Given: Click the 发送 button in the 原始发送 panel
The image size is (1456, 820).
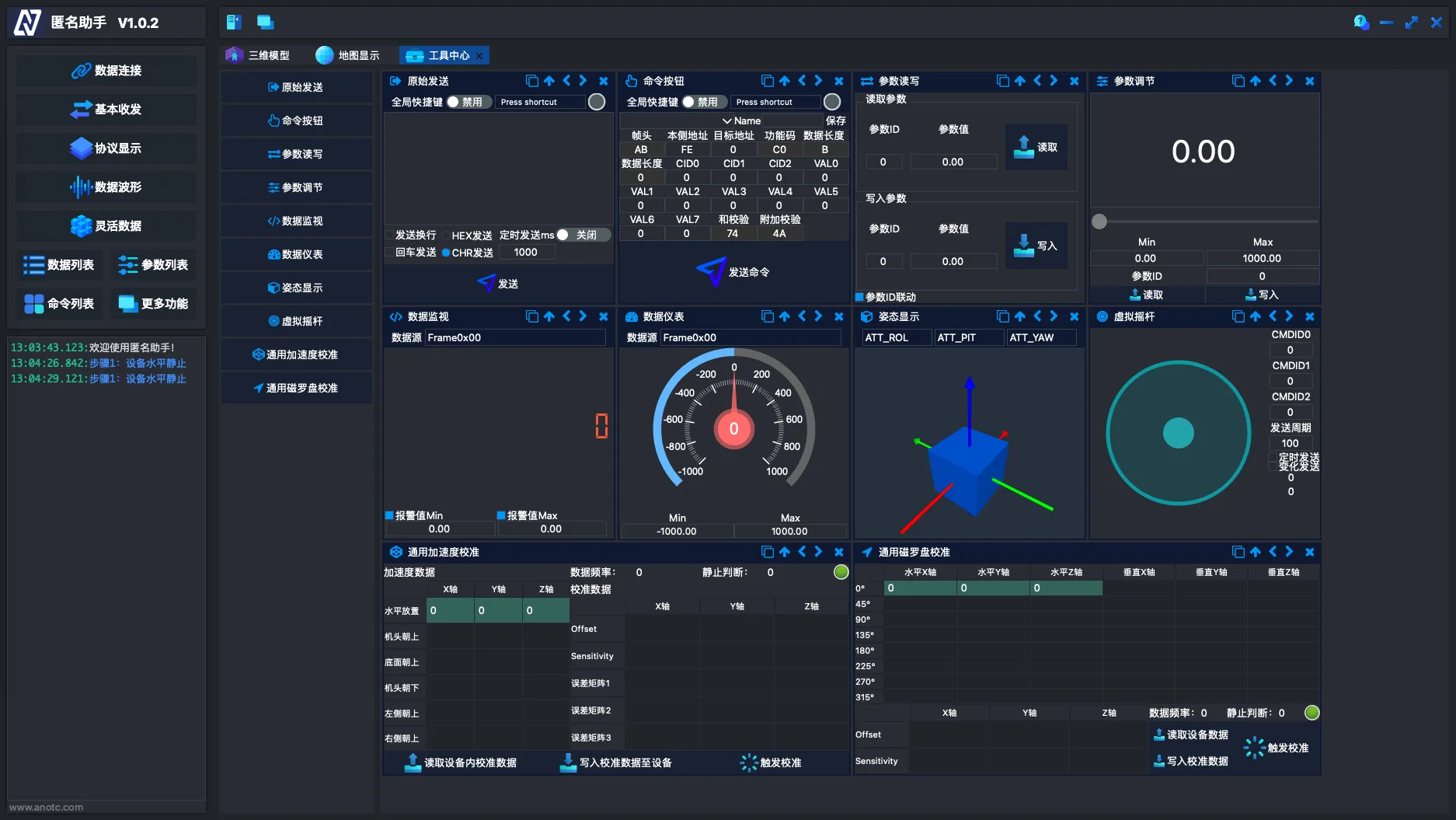Looking at the screenshot, I should coord(498,284).
